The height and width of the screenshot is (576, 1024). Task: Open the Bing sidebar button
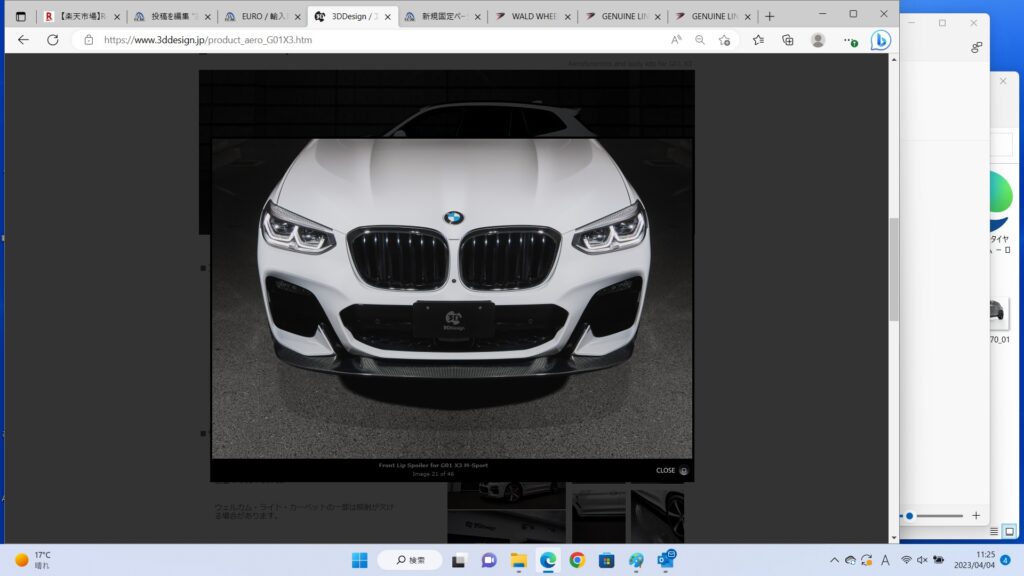[880, 40]
